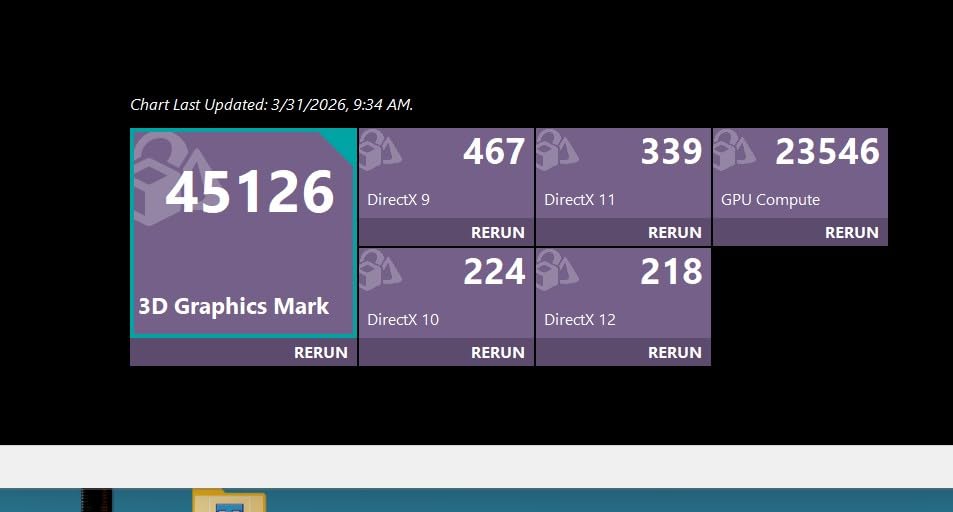The width and height of the screenshot is (953, 512).
Task: Click the 'DirectX 10' label
Action: tap(402, 319)
